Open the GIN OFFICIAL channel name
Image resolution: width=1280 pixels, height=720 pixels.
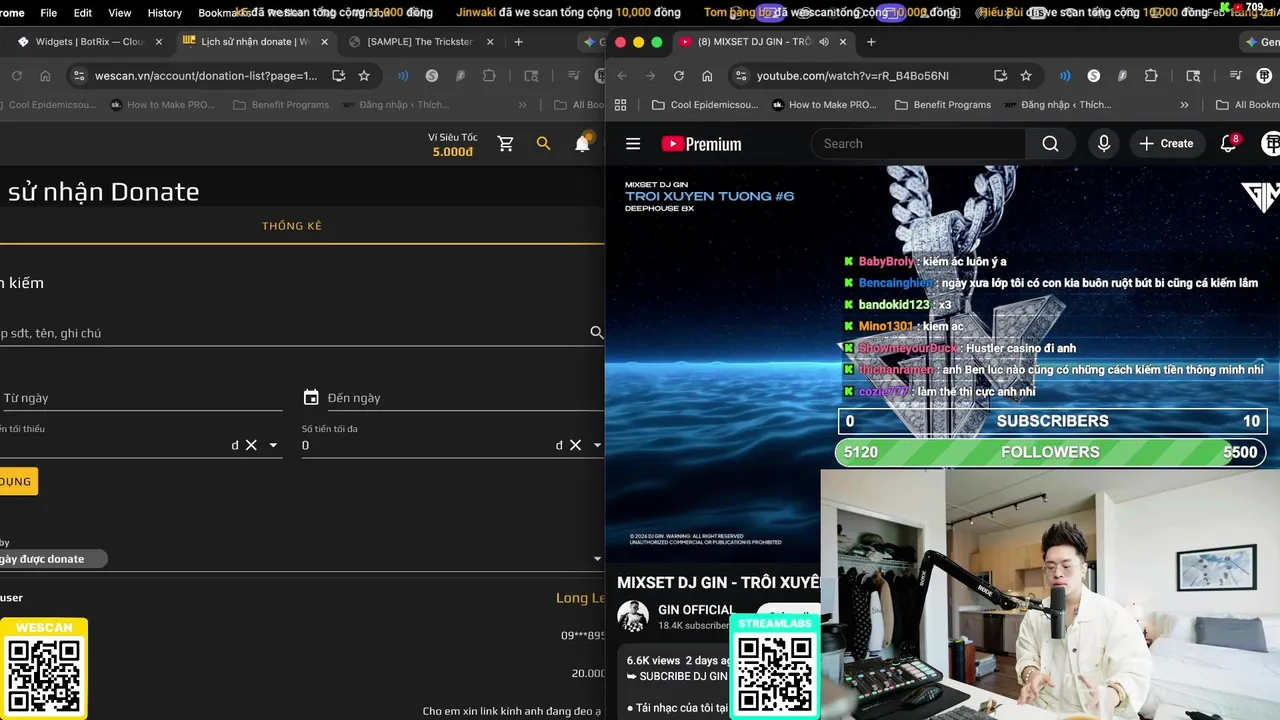(697, 610)
